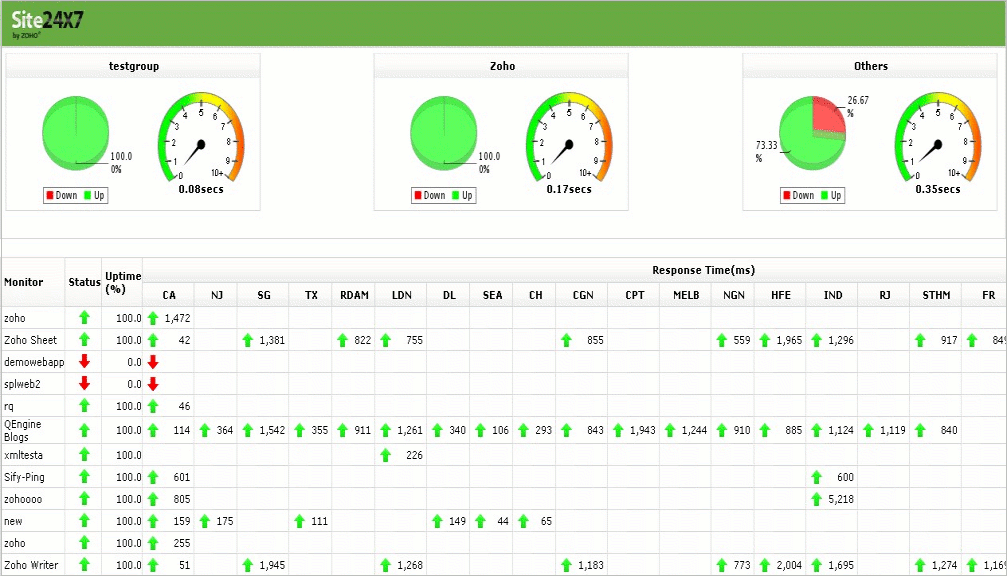Open the xmltesta monitor link

[x=23, y=455]
